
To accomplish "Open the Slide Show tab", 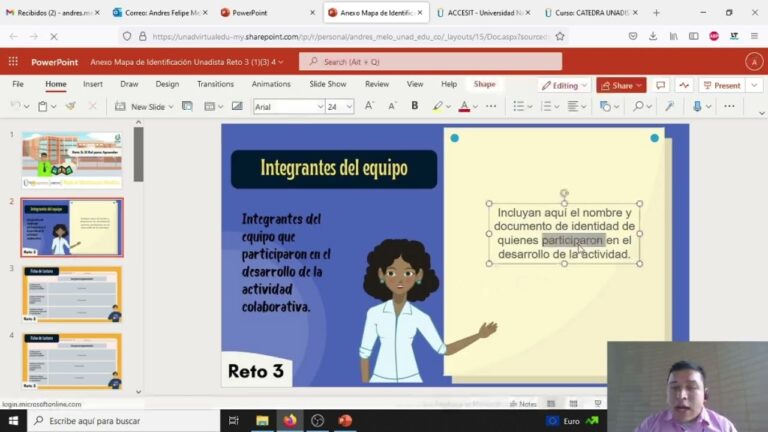I will [x=328, y=84].
